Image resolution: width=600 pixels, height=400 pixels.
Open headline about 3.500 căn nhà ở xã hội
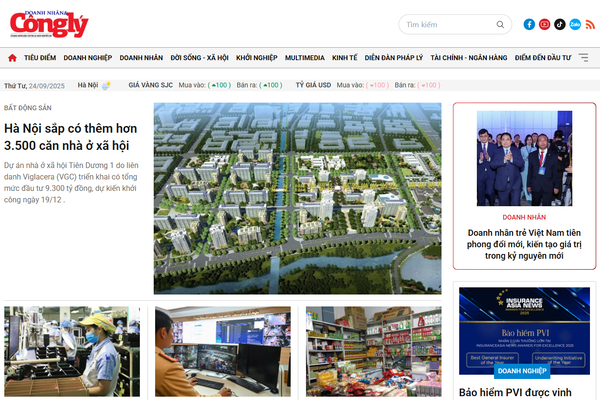pos(70,137)
